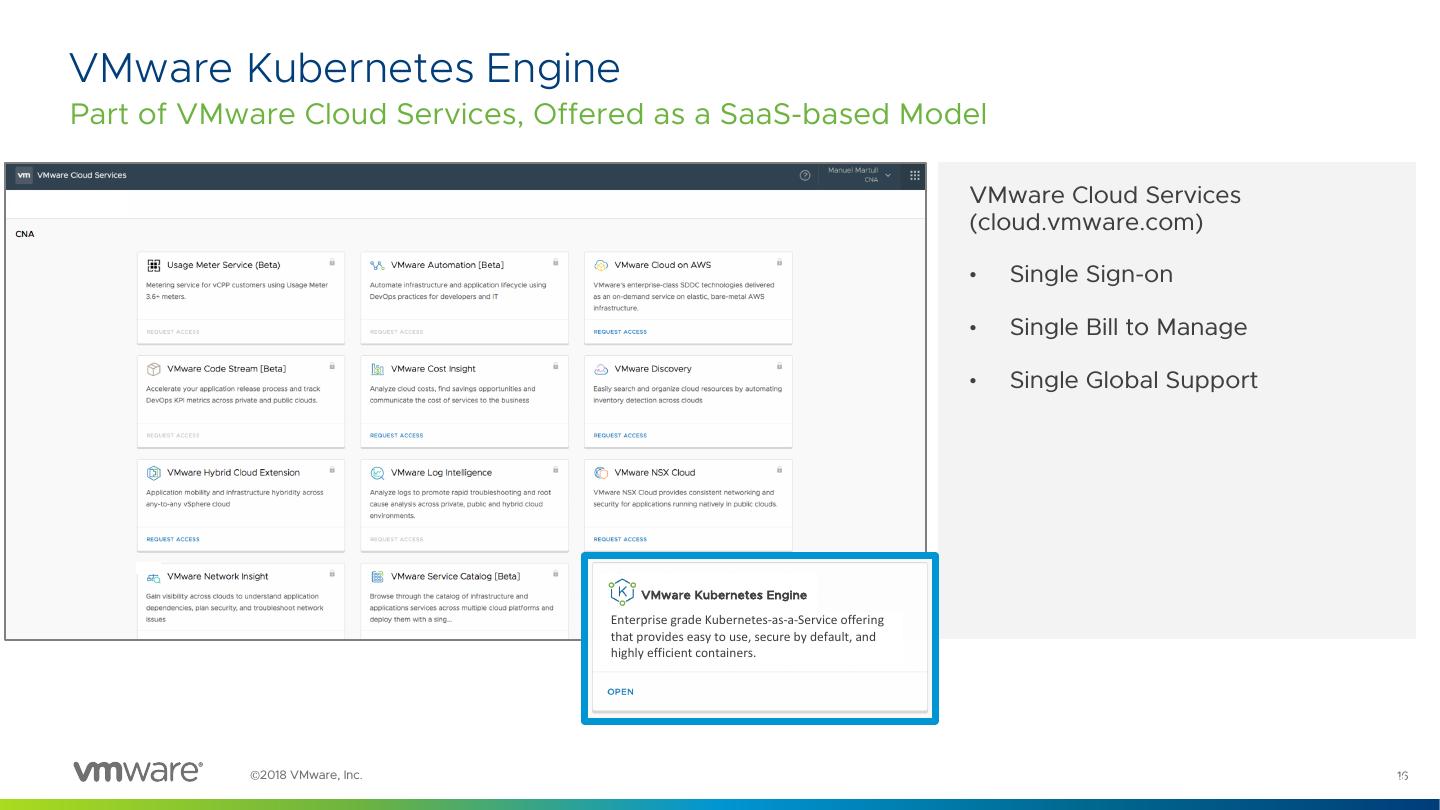Click Request Access under VMware Automation

tap(396, 332)
